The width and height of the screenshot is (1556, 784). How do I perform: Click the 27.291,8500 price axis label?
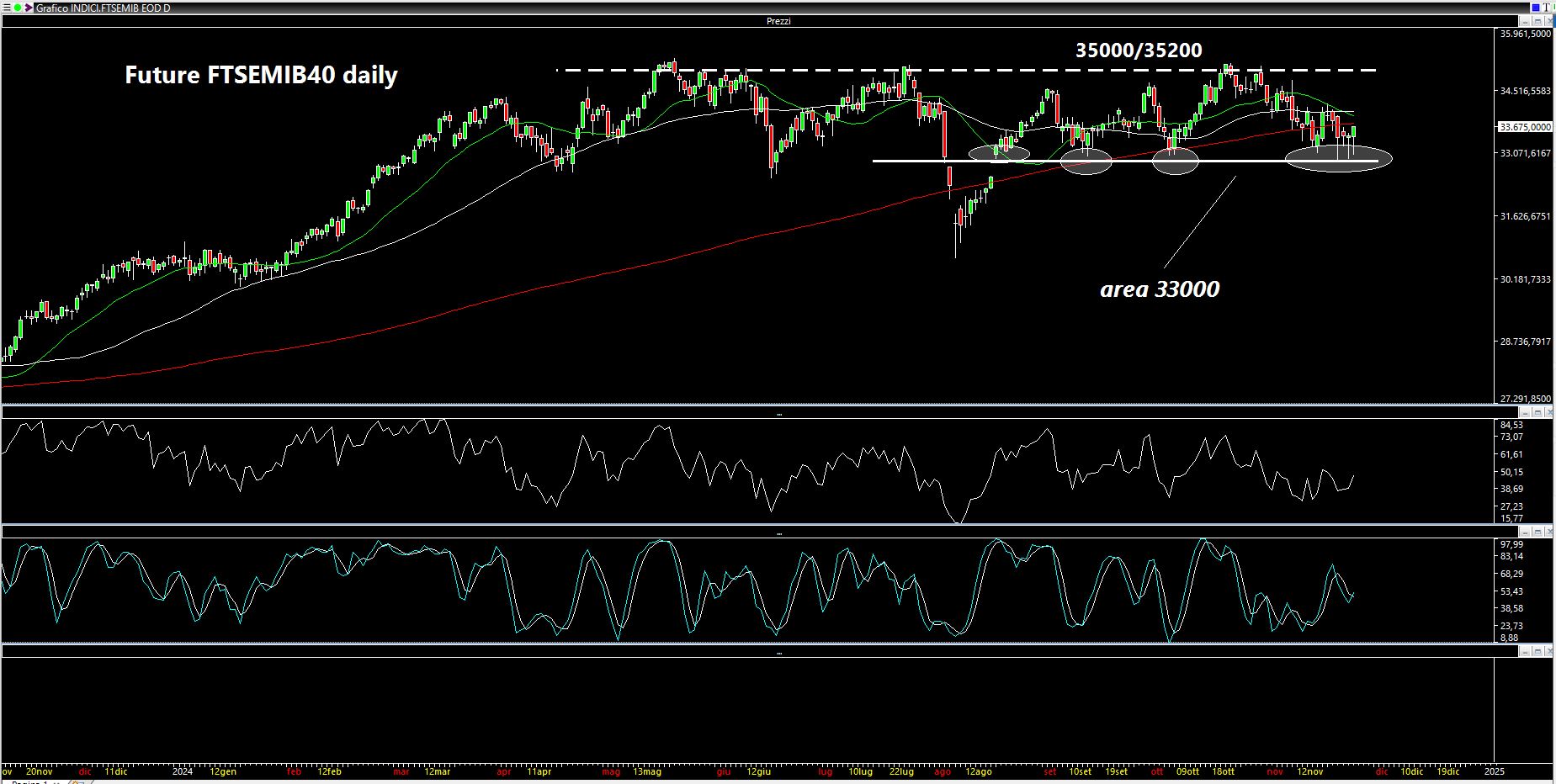click(1526, 399)
